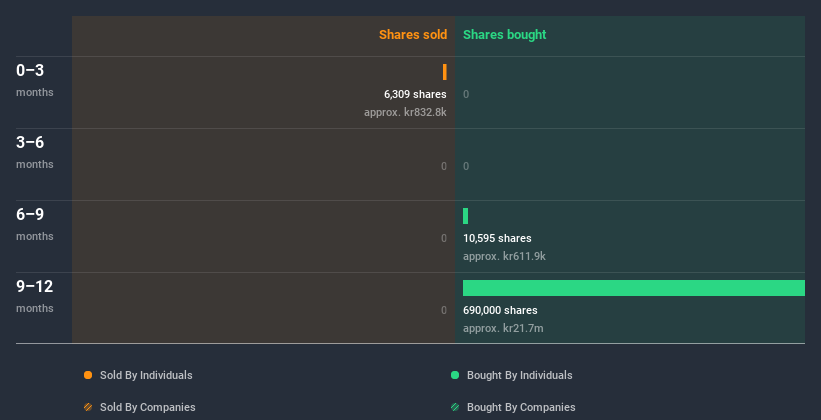Click the 10,595 shares value
The image size is (821, 420).
pyautogui.click(x=497, y=238)
